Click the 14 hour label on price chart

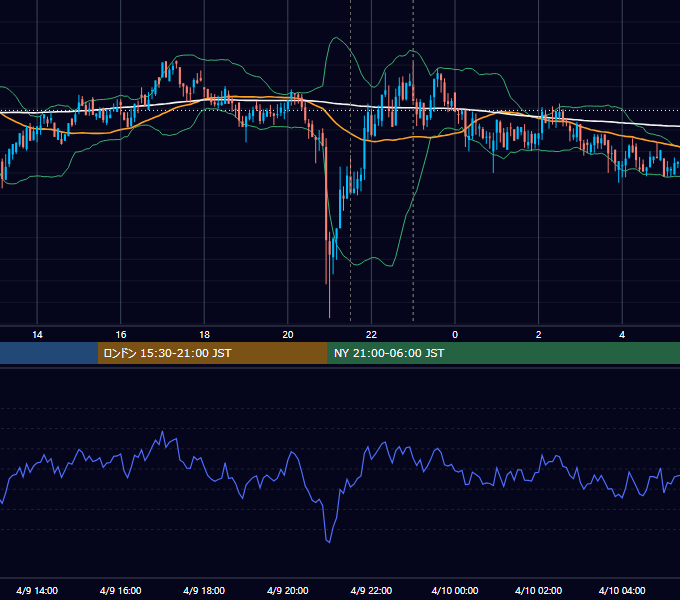tap(37, 335)
